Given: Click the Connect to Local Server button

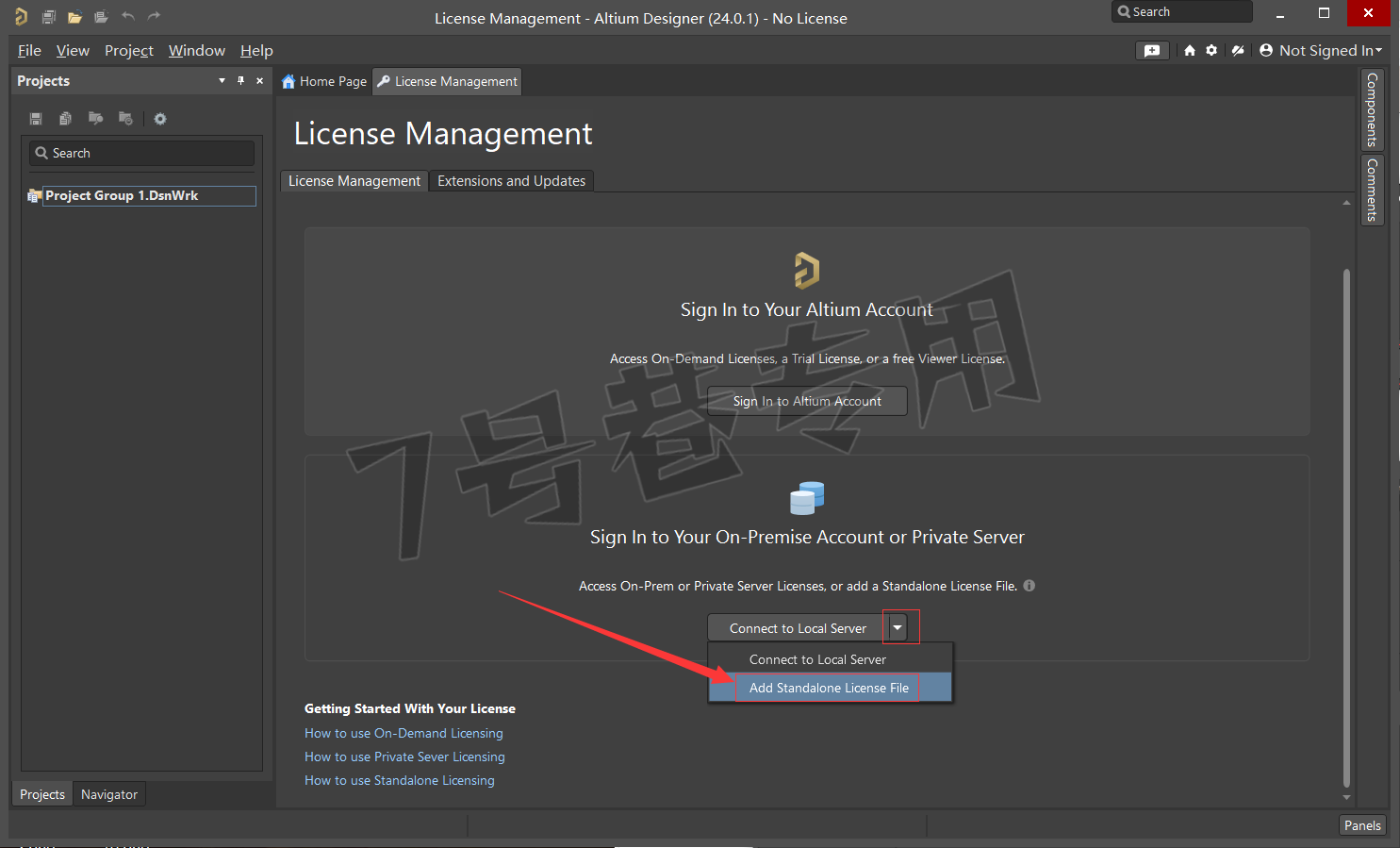Looking at the screenshot, I should tap(798, 628).
